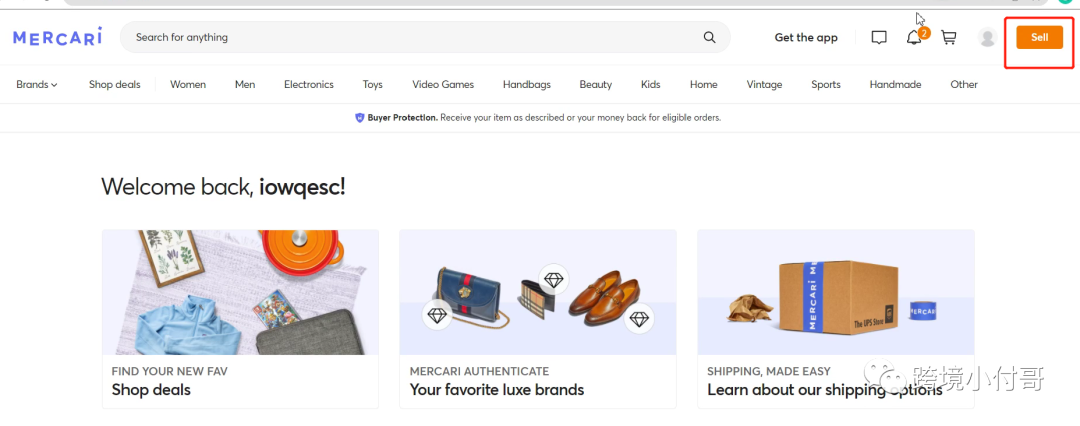Open Learn about shipping options card
1080x426 pixels.
836,319
